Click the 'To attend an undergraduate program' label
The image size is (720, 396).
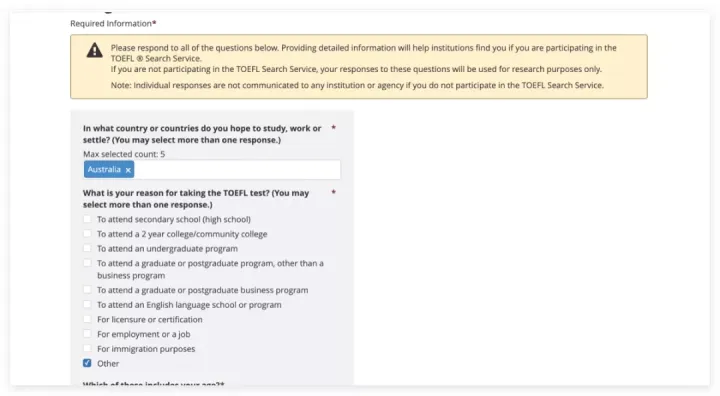pos(167,249)
